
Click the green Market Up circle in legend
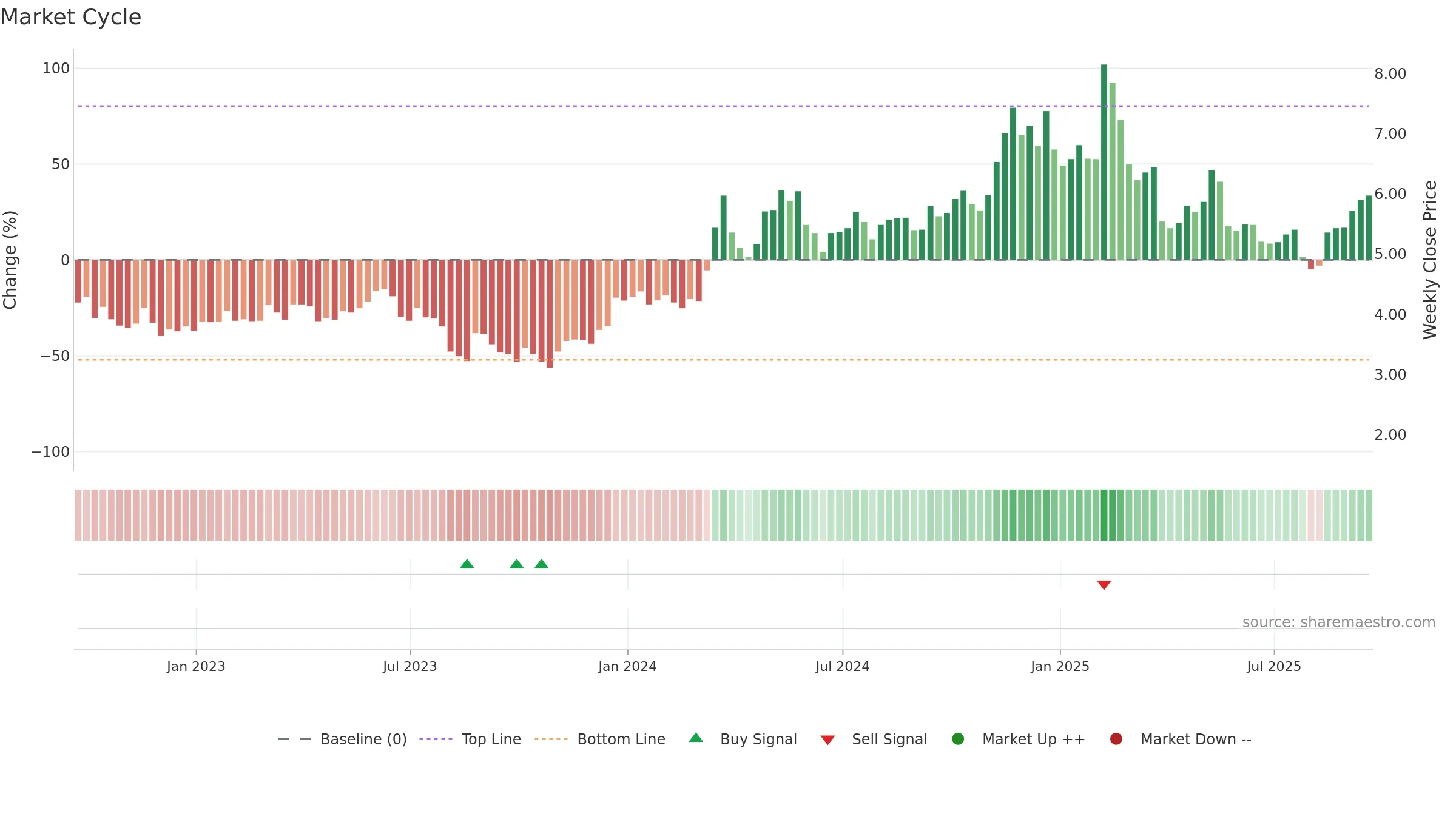pos(958,739)
